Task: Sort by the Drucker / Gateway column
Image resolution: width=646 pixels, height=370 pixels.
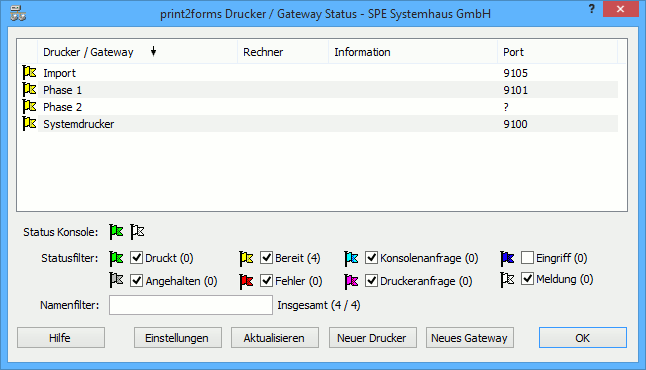Action: [137, 52]
